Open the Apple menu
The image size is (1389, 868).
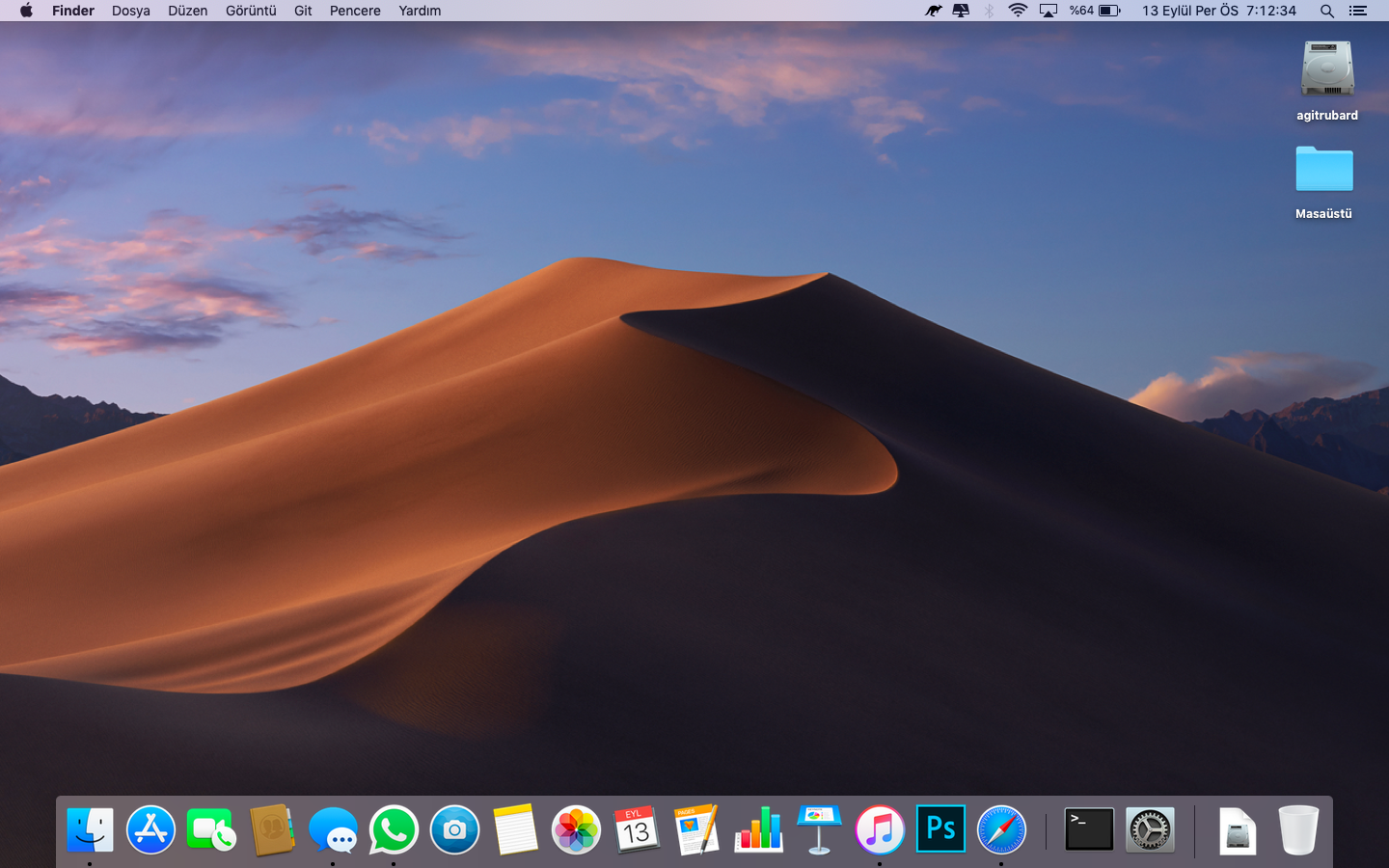[26, 11]
